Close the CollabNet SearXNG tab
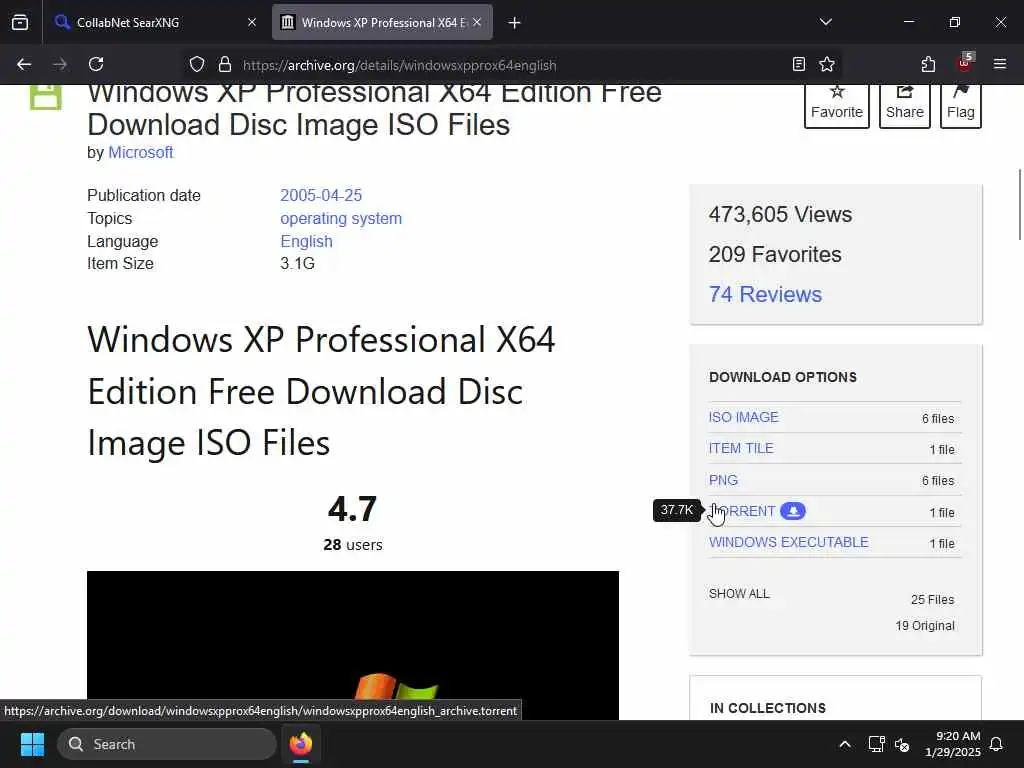1024x768 pixels. click(x=252, y=23)
